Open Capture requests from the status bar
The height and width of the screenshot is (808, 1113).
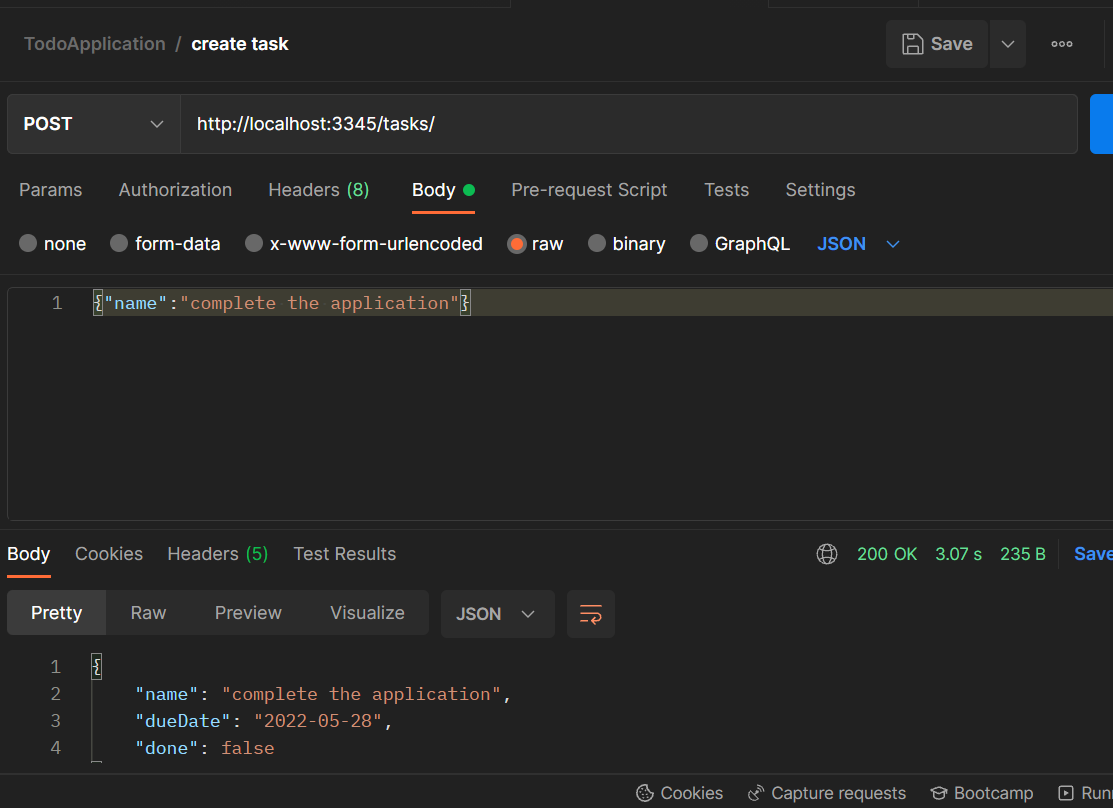(x=827, y=792)
